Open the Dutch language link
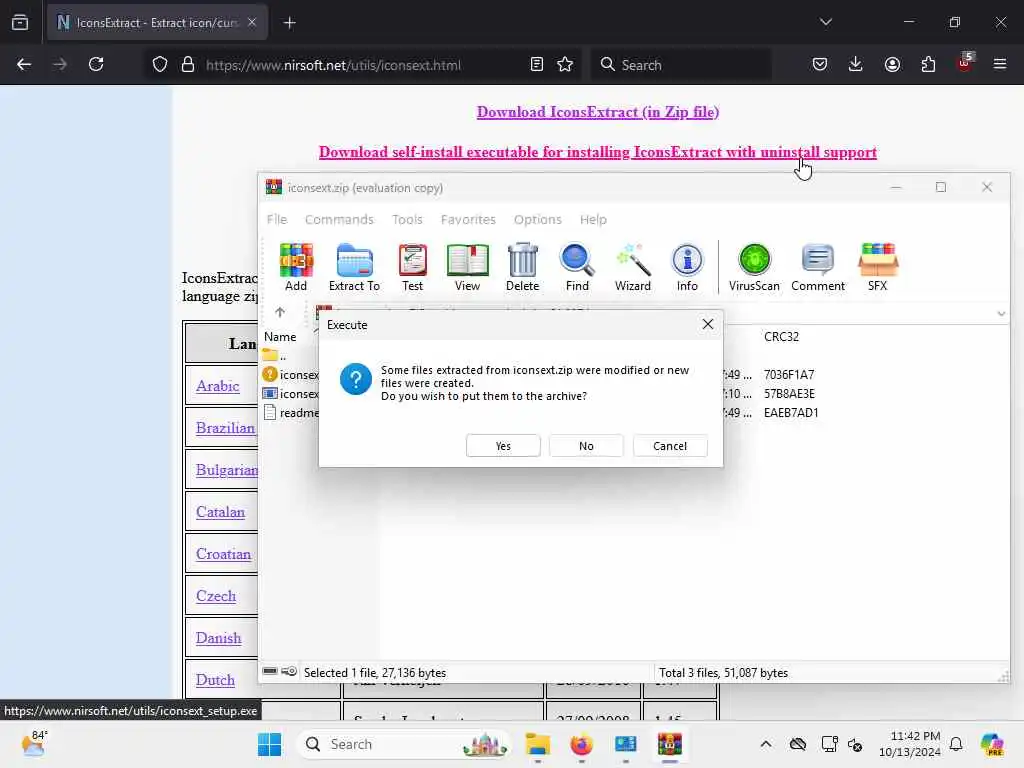 pos(215,680)
